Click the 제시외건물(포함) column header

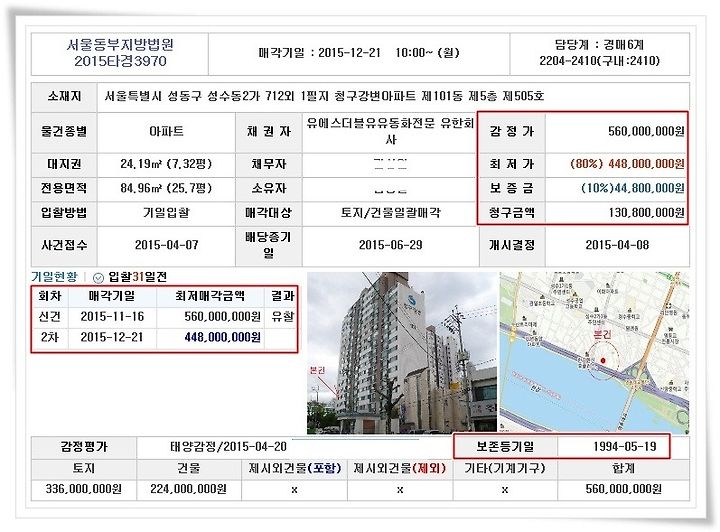tap(295, 468)
